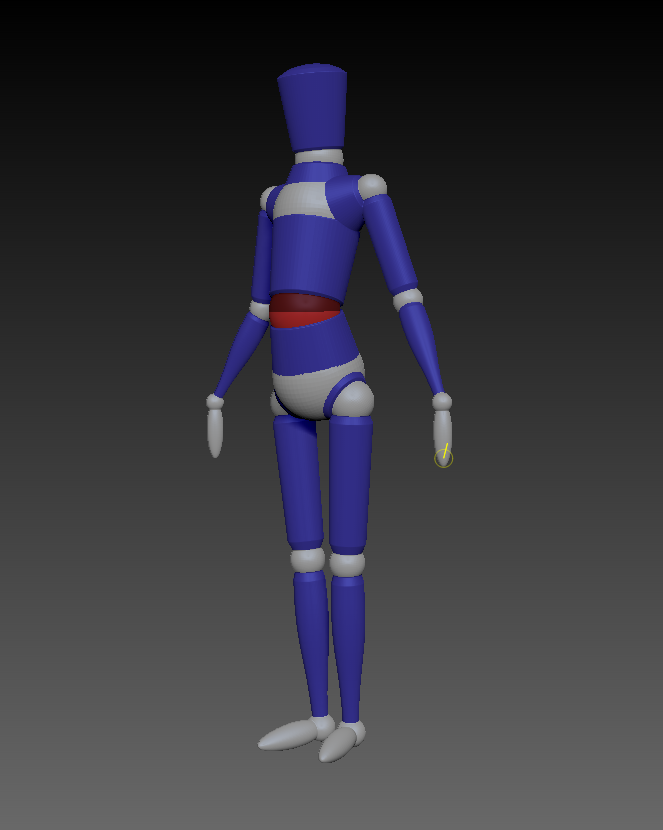Select the gray neck joint below the head
Screen dimensions: 663x830
pos(319,157)
